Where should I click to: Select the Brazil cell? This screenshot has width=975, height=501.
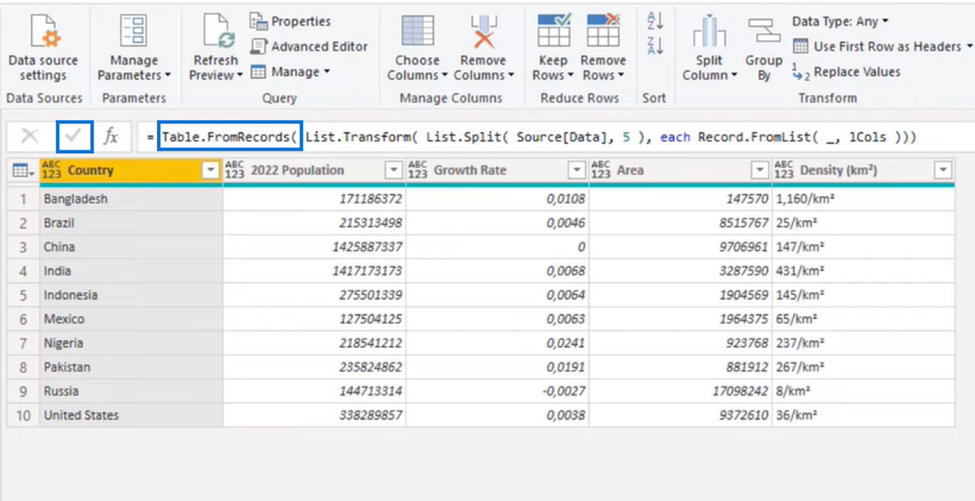[131, 223]
